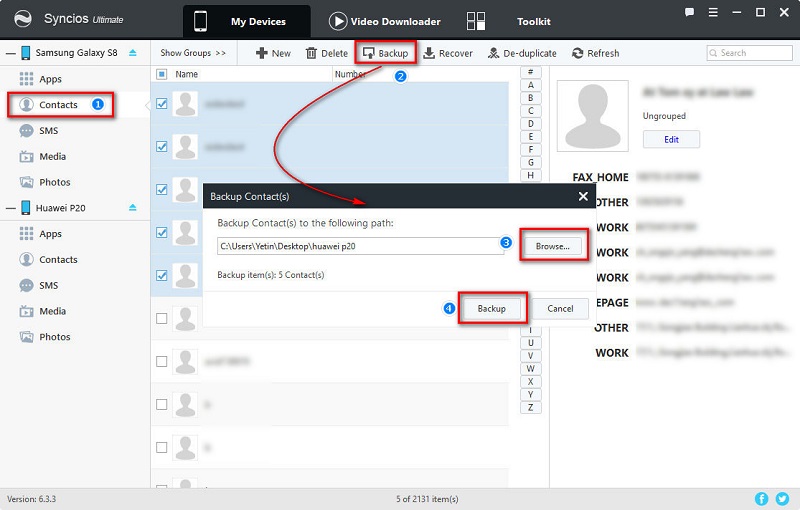The image size is (800, 510).
Task: Eject the Samsung Galaxy S8 device
Action: coord(133,53)
